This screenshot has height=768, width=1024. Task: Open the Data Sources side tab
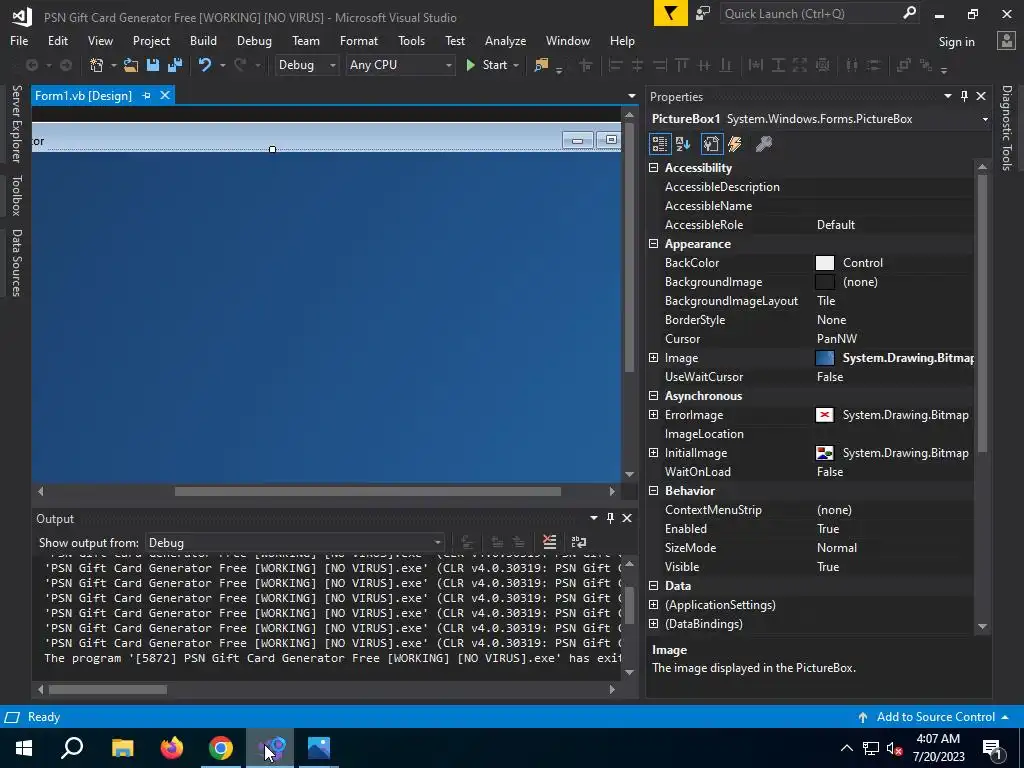coord(17,263)
